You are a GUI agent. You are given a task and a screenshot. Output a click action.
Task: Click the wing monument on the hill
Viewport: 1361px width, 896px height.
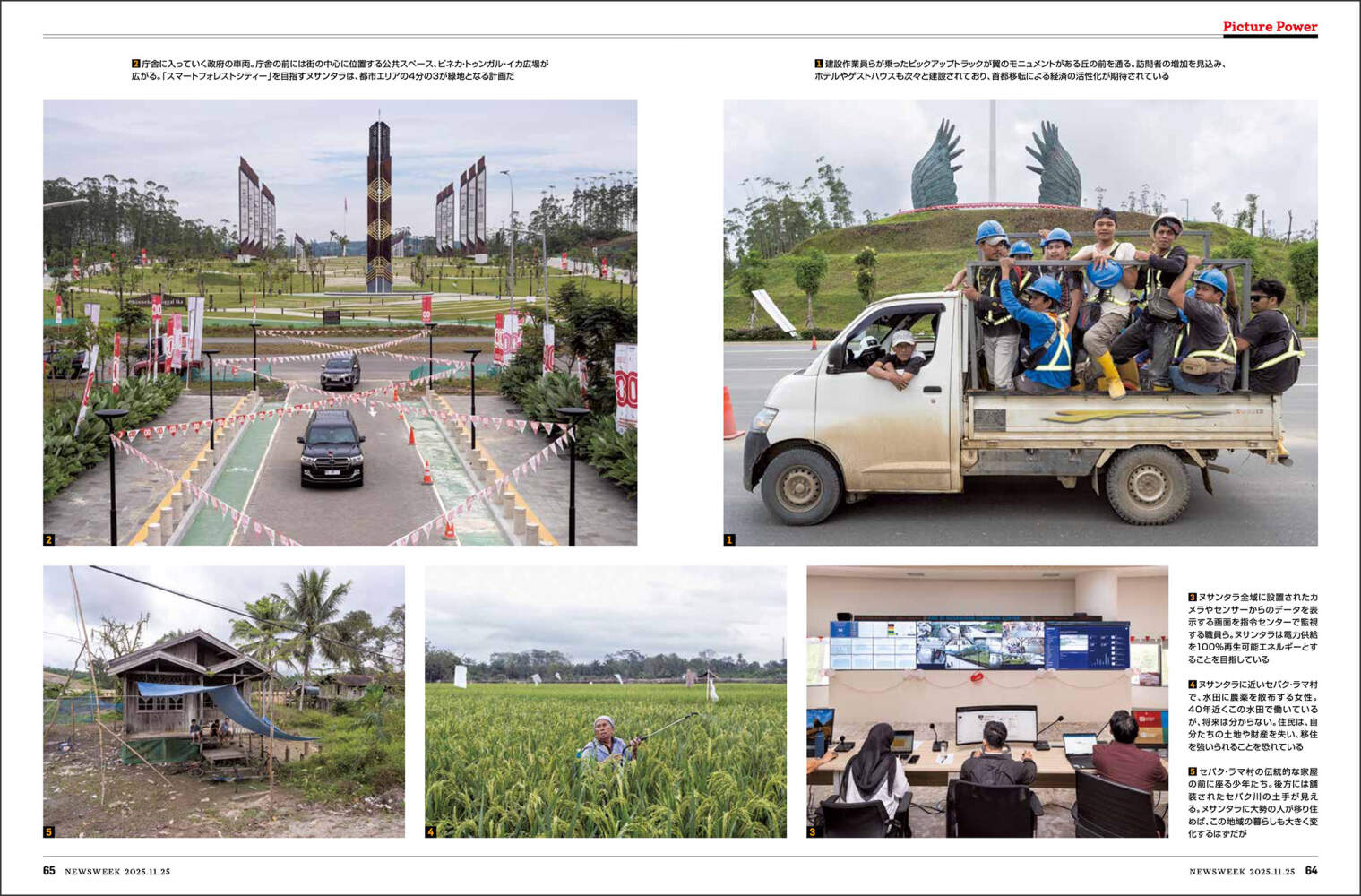[x=995, y=166]
